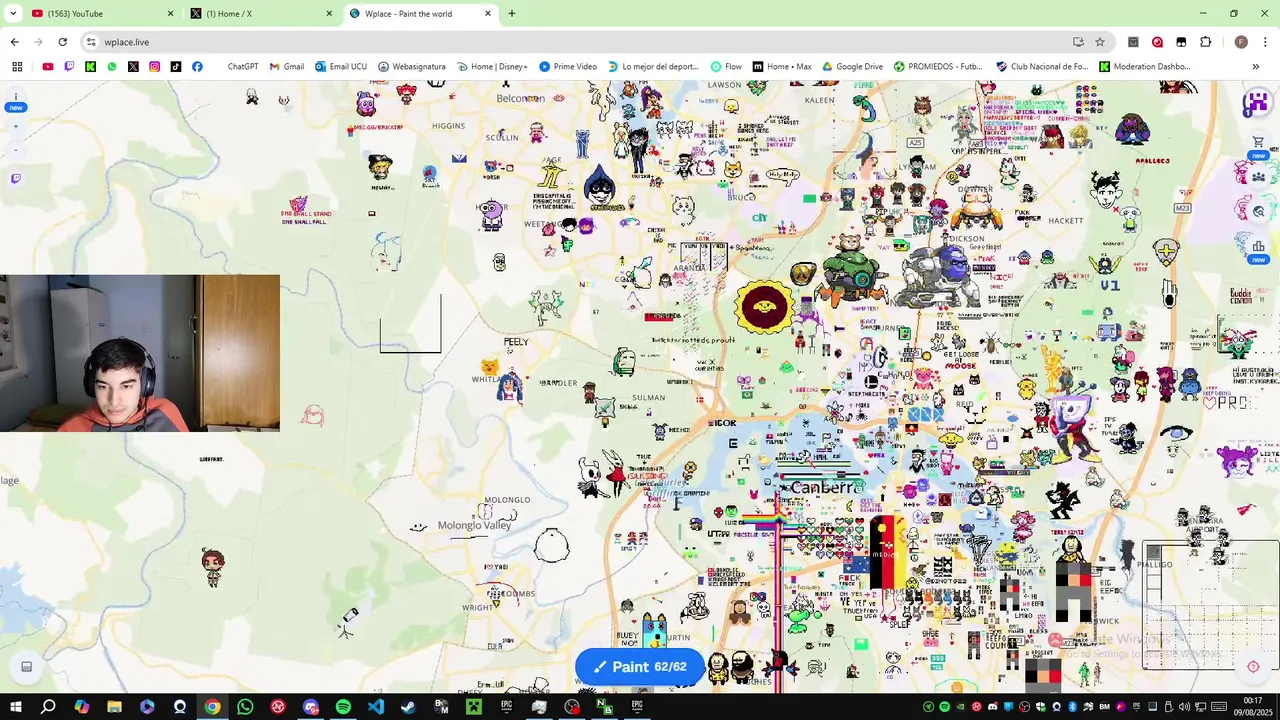
Task: Open the leaderboard chart icon
Action: (1258, 246)
